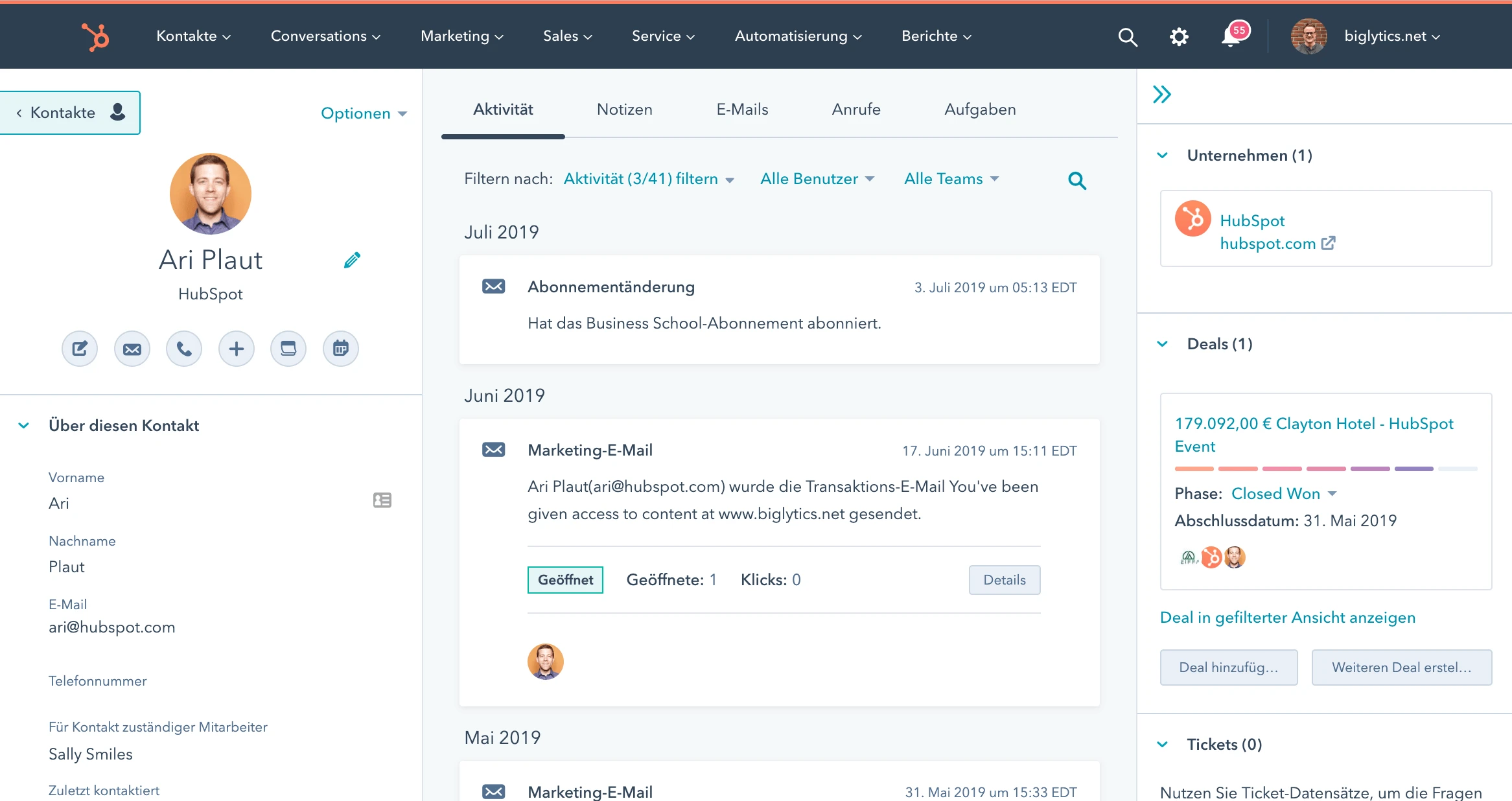
Task: Click the user avatar in top bar
Action: point(1308,36)
